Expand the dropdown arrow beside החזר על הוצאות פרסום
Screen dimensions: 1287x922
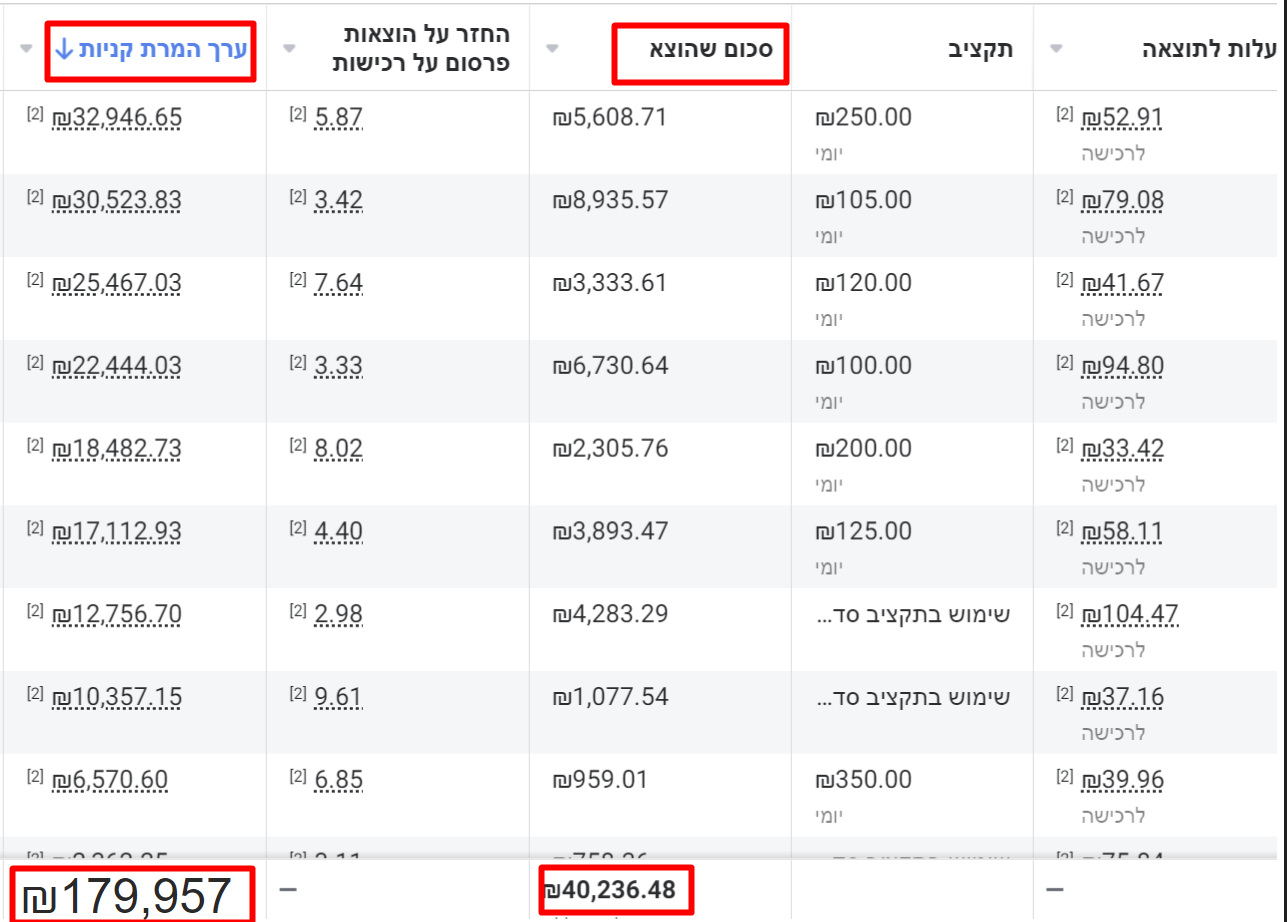[x=290, y=48]
